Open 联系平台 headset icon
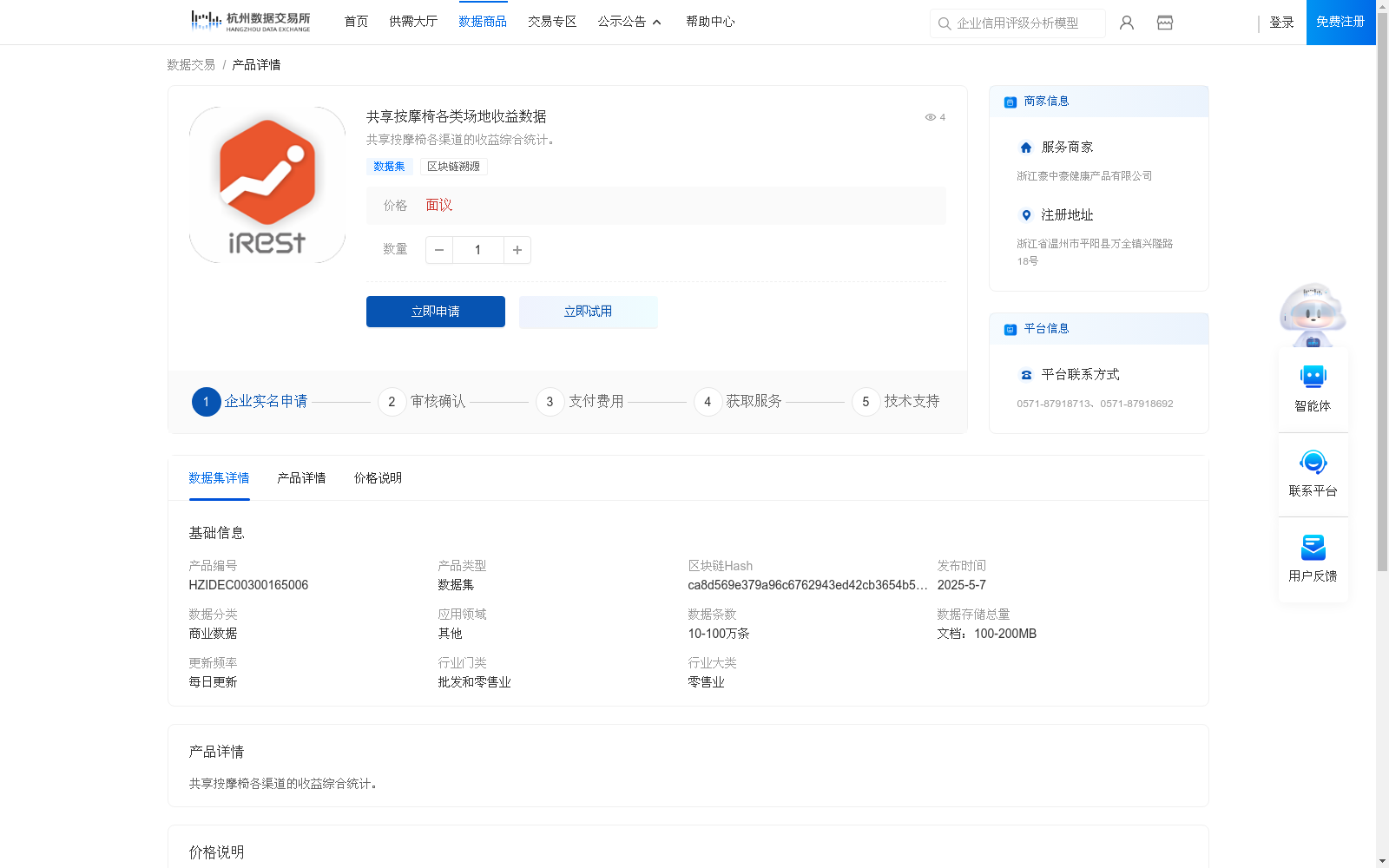The width and height of the screenshot is (1389, 868). 1313,462
